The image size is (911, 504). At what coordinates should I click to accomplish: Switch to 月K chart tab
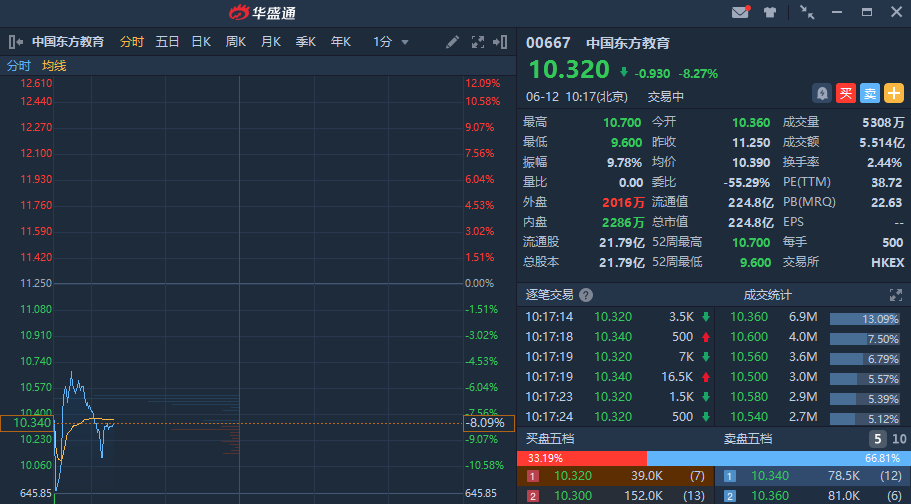pyautogui.click(x=271, y=42)
